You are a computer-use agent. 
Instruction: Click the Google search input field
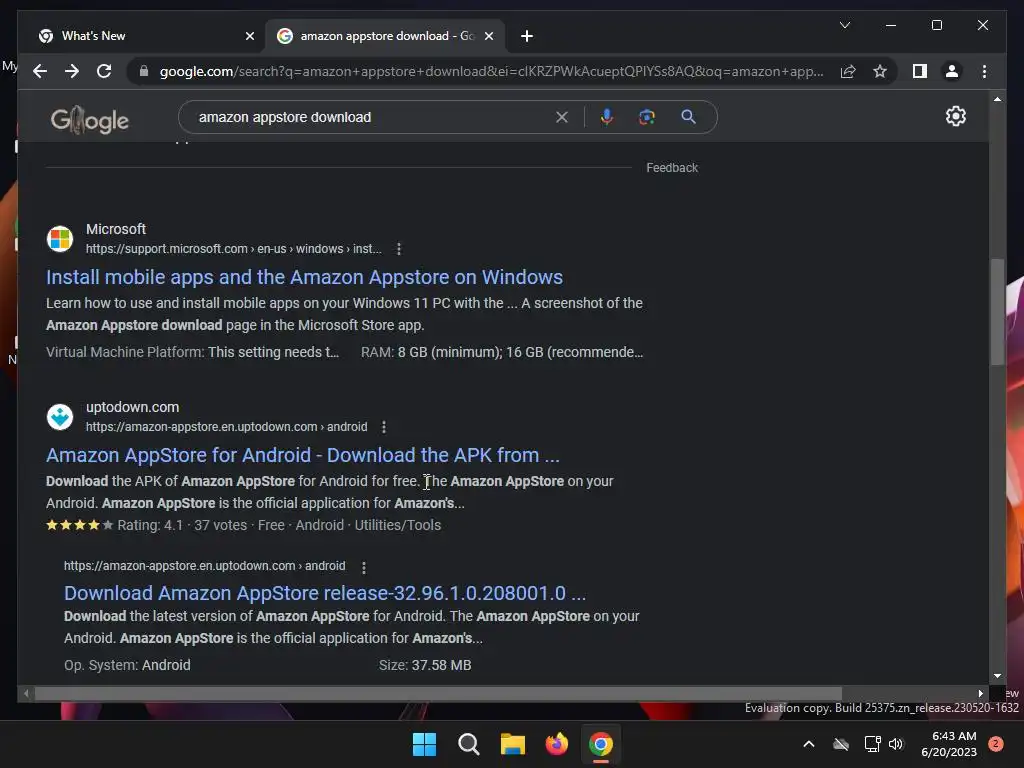tap(372, 117)
